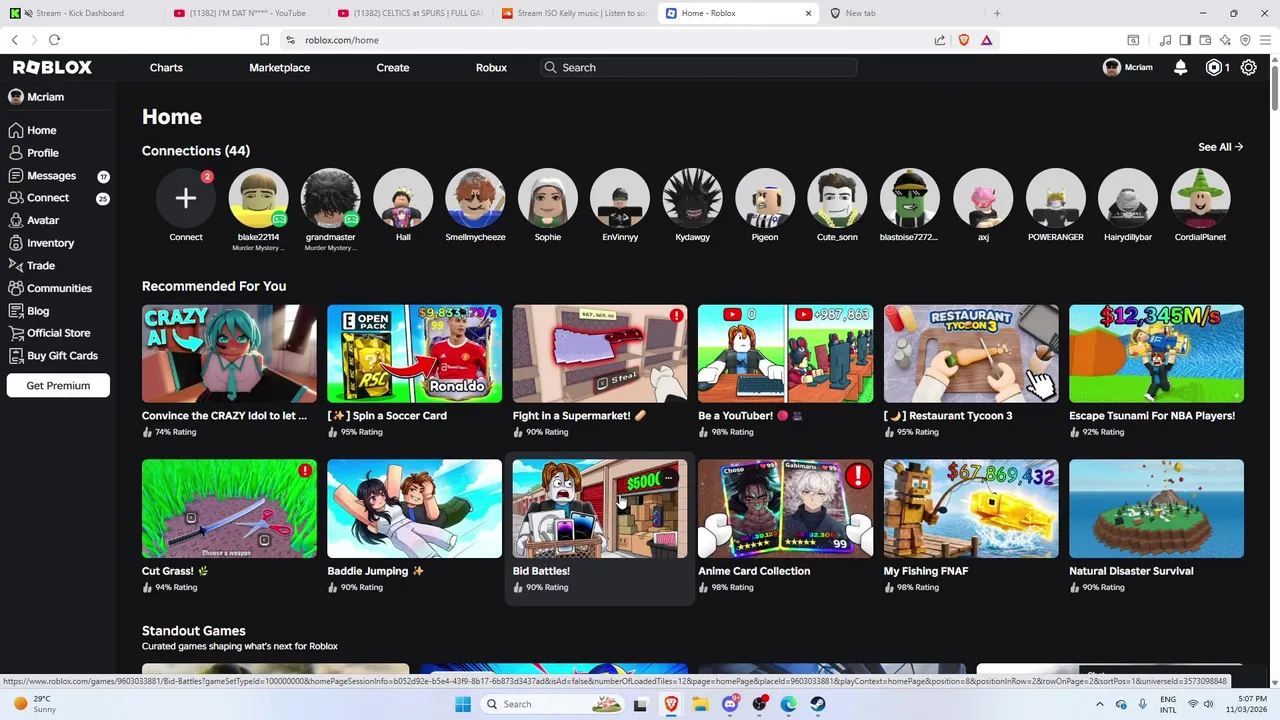Click the Profile icon in the sidebar
The width and height of the screenshot is (1280, 720).
click(15, 153)
